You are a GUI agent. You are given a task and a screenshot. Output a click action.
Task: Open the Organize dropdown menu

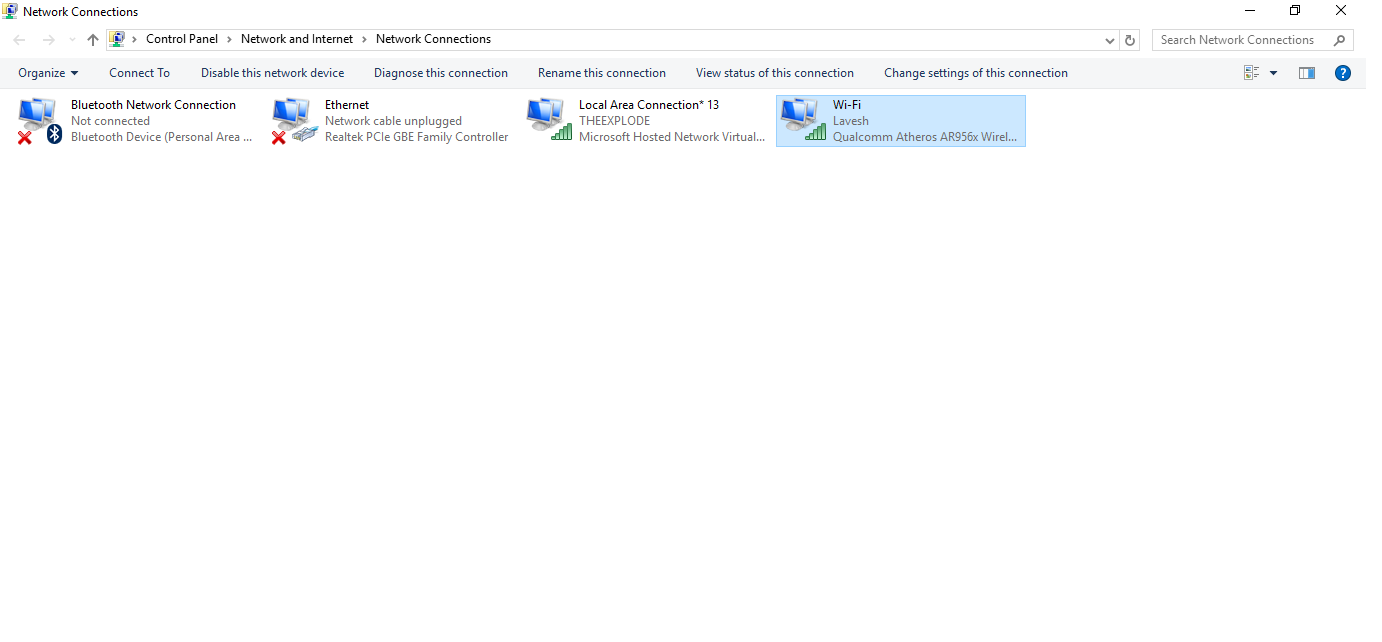point(47,72)
